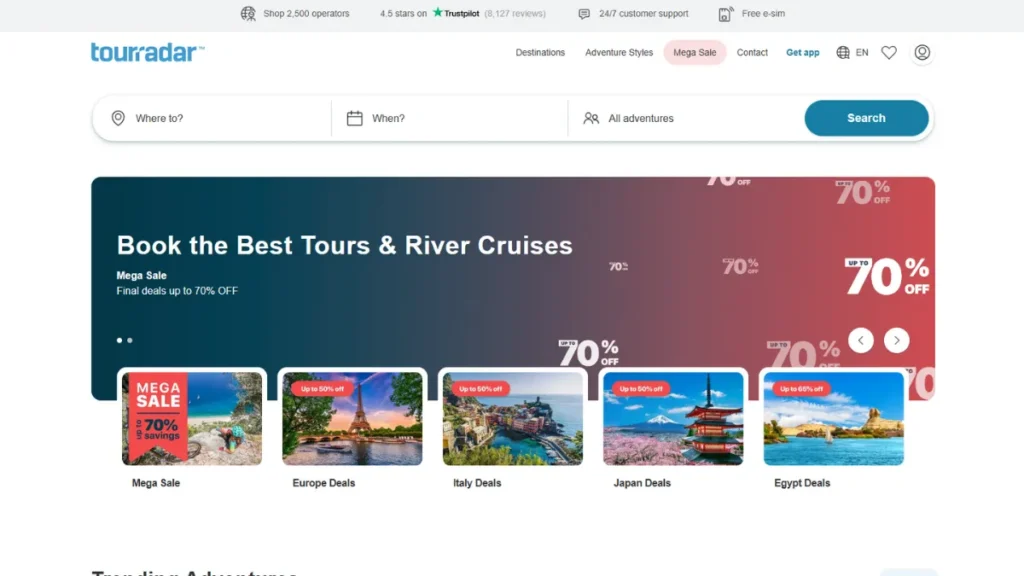Open the Contact nav item
1024x576 pixels.
pyautogui.click(x=752, y=52)
